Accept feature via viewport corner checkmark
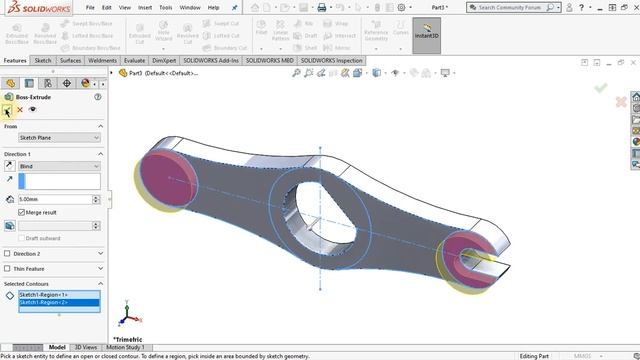640x360 pixels. click(600, 88)
